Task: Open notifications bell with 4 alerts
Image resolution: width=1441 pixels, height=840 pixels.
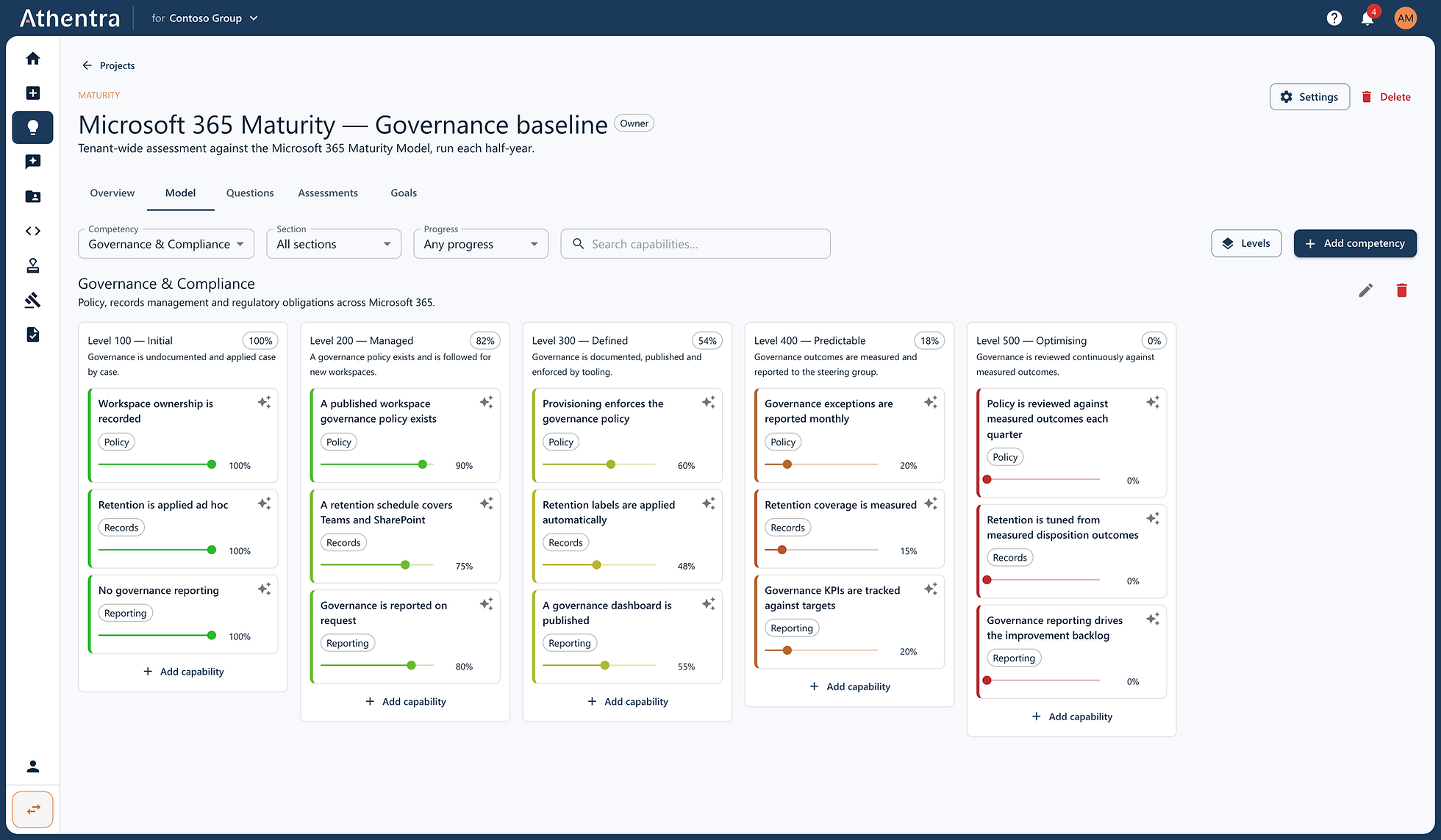Action: click(x=1368, y=18)
